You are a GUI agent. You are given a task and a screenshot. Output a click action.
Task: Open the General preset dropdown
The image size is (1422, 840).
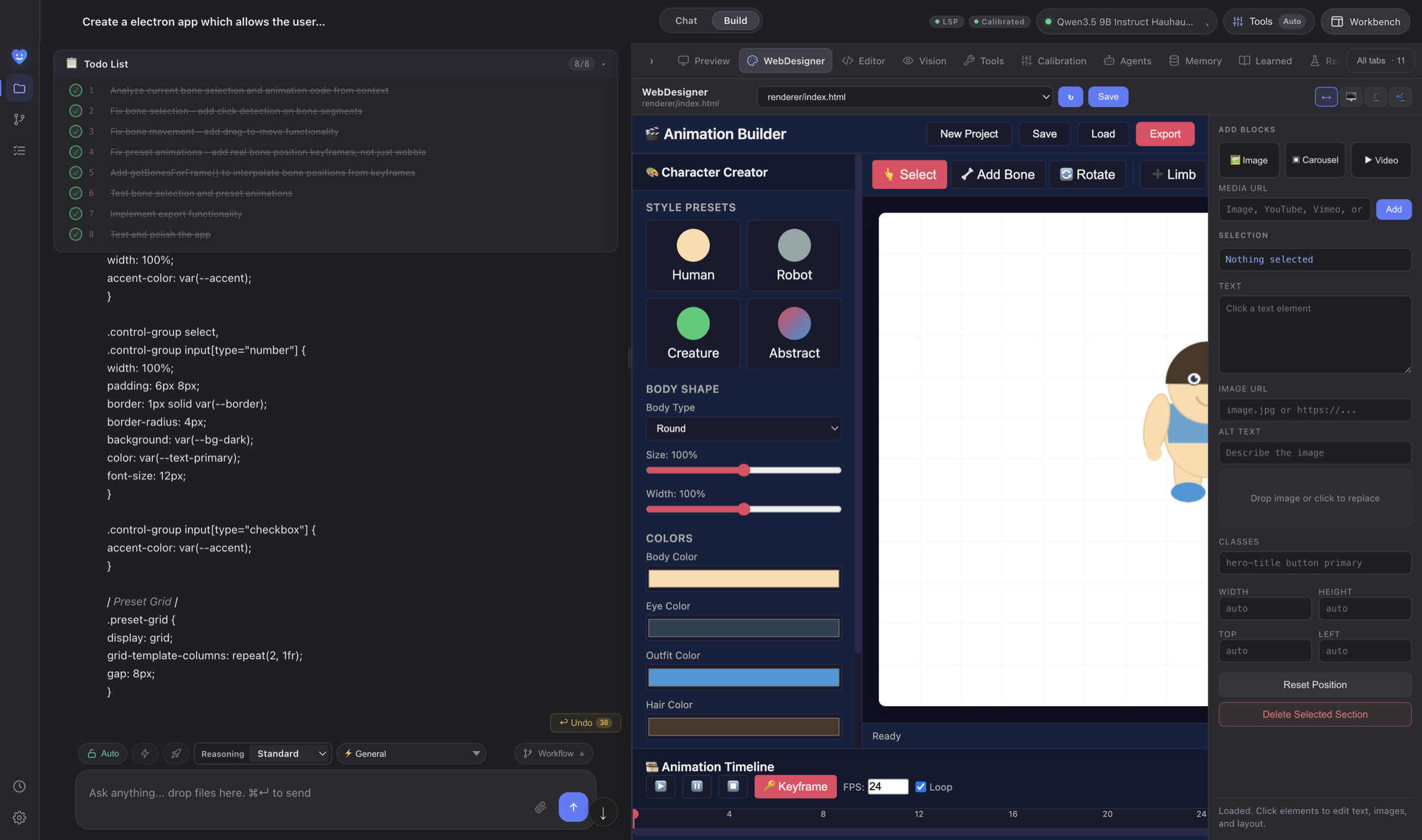click(411, 753)
